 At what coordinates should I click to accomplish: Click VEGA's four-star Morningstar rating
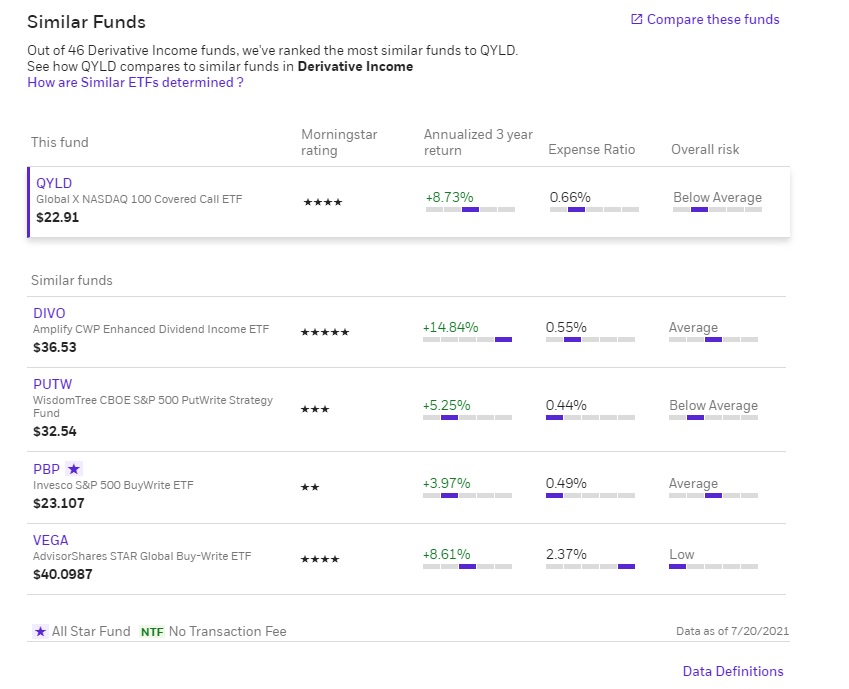click(320, 559)
